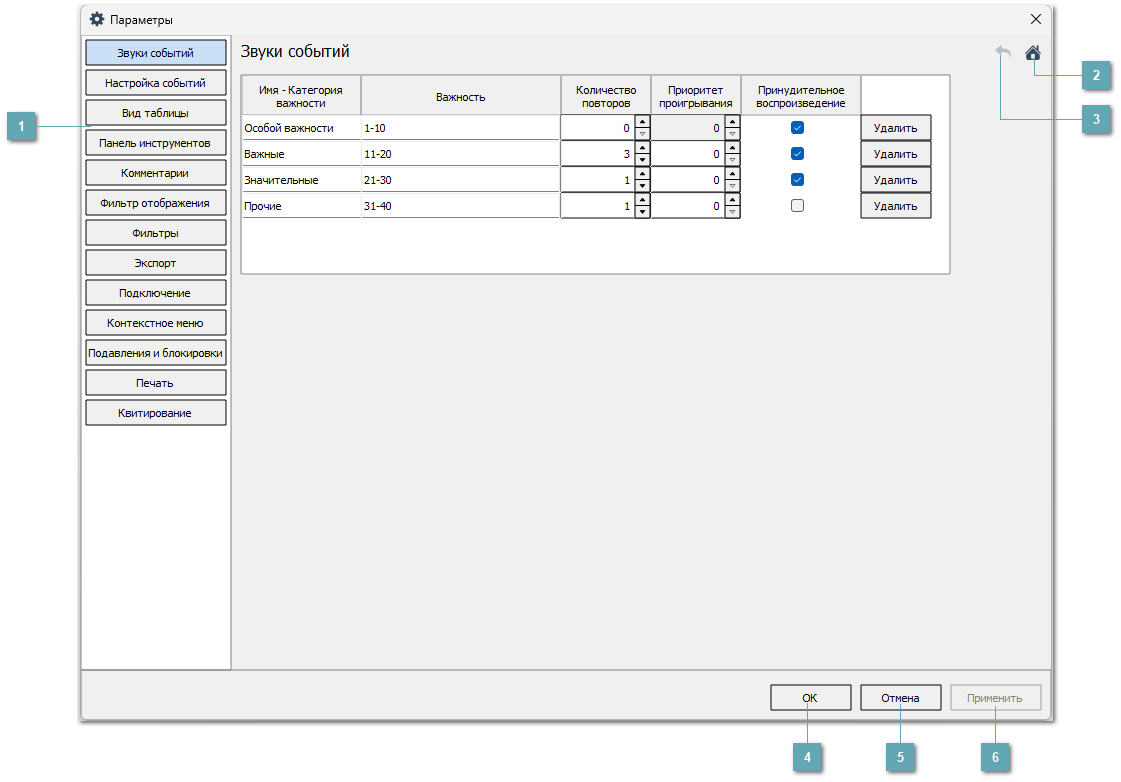Enable forced playback for Прочие
1121x782 pixels.
(x=797, y=205)
